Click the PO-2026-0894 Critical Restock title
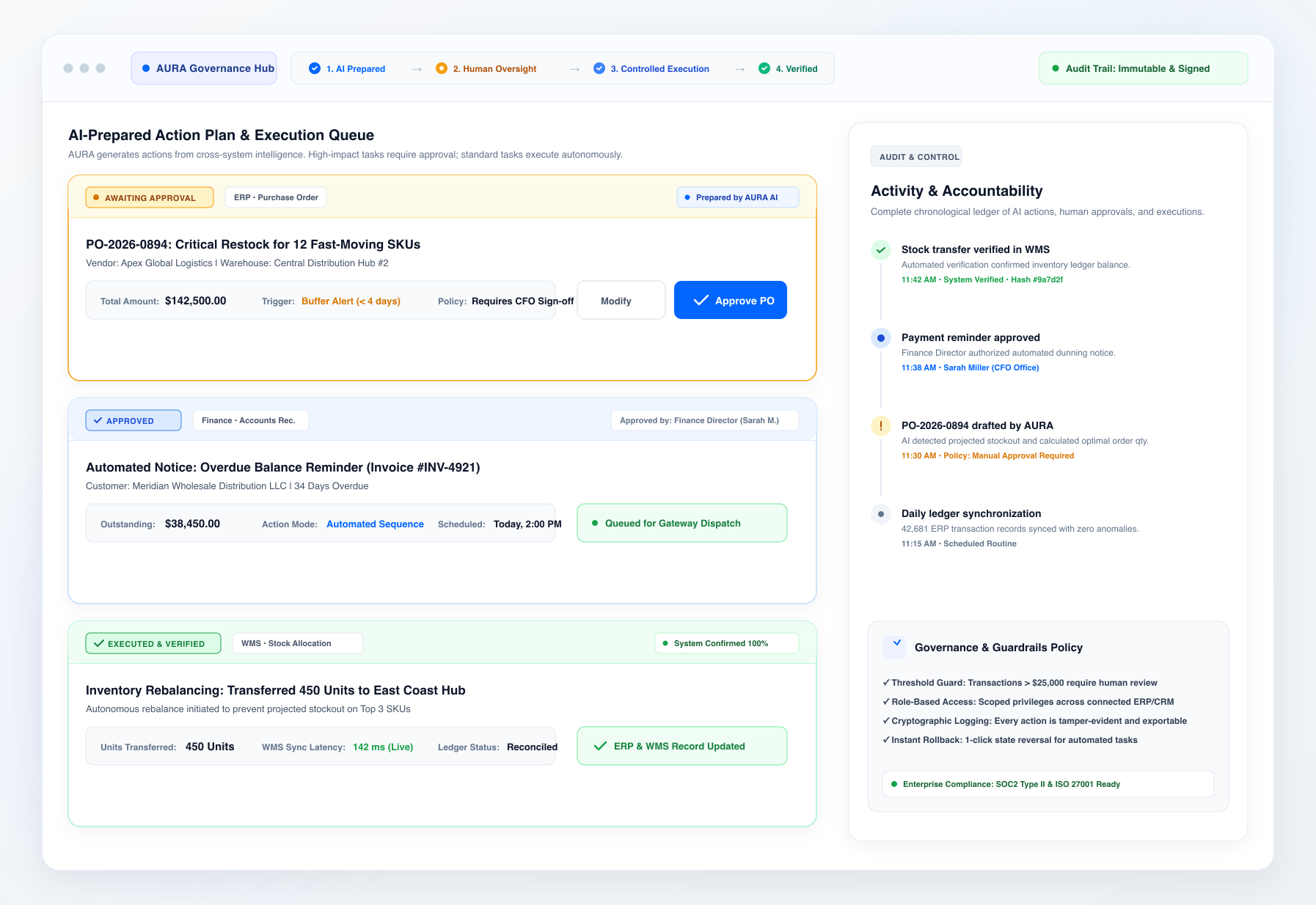1316x905 pixels. (x=253, y=244)
